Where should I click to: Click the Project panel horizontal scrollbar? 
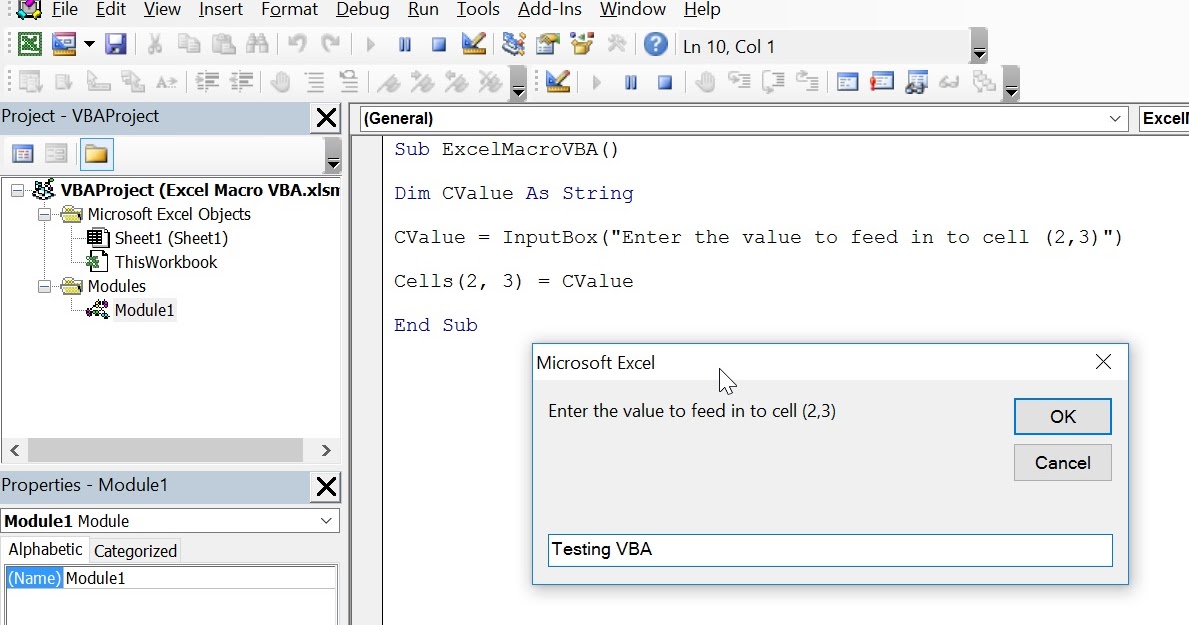click(x=165, y=450)
